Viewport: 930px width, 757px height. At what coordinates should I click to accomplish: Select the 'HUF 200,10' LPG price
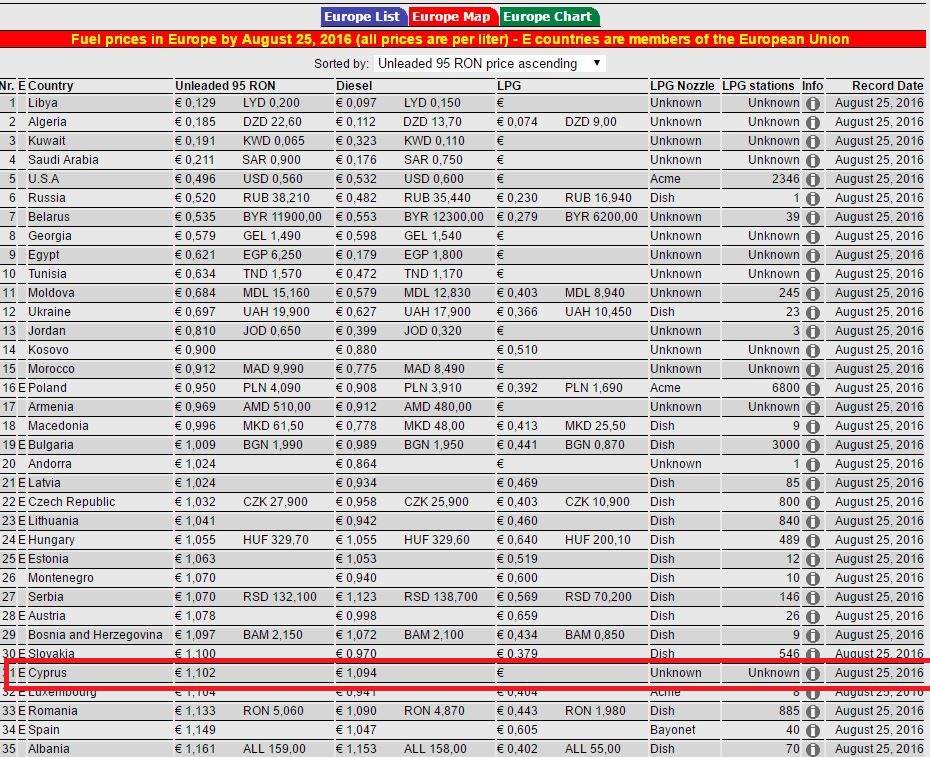(x=597, y=539)
